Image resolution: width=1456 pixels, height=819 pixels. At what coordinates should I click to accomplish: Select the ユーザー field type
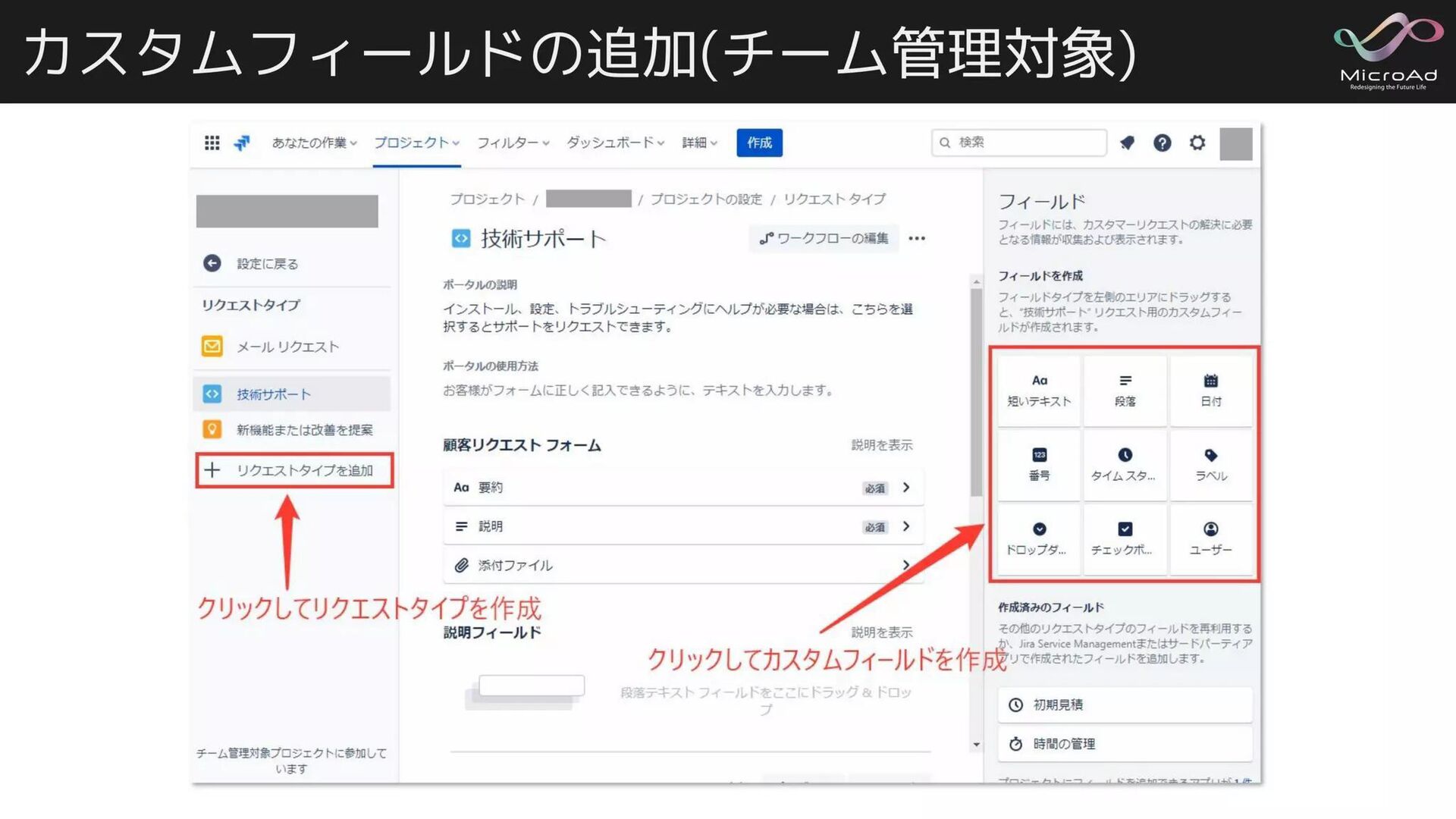[1210, 538]
